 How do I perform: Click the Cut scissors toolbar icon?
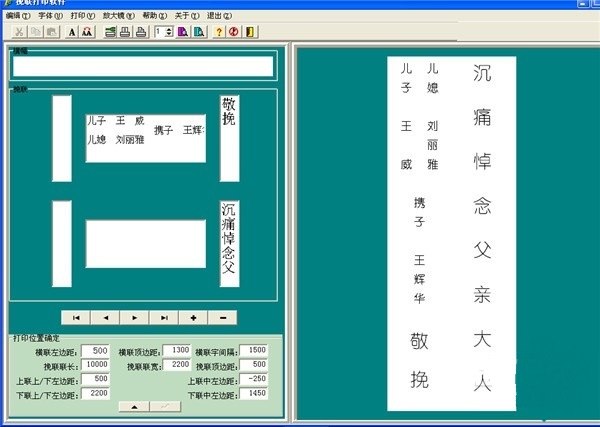(19, 32)
